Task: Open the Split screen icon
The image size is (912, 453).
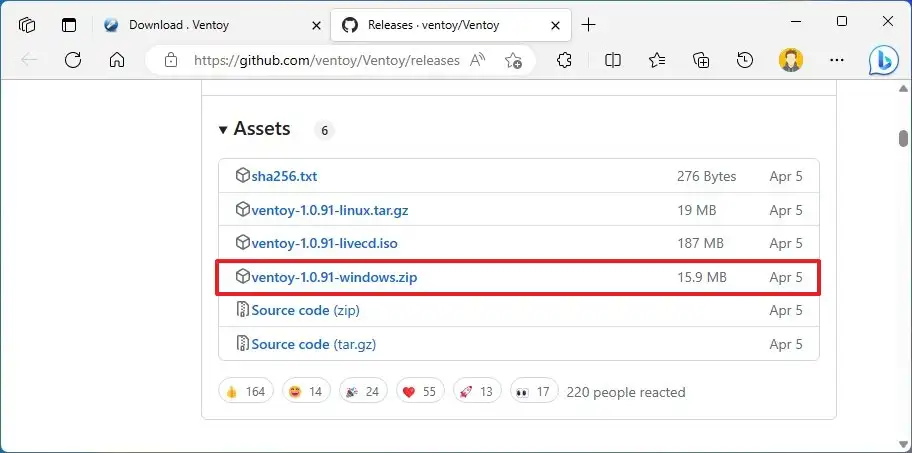Action: point(613,60)
